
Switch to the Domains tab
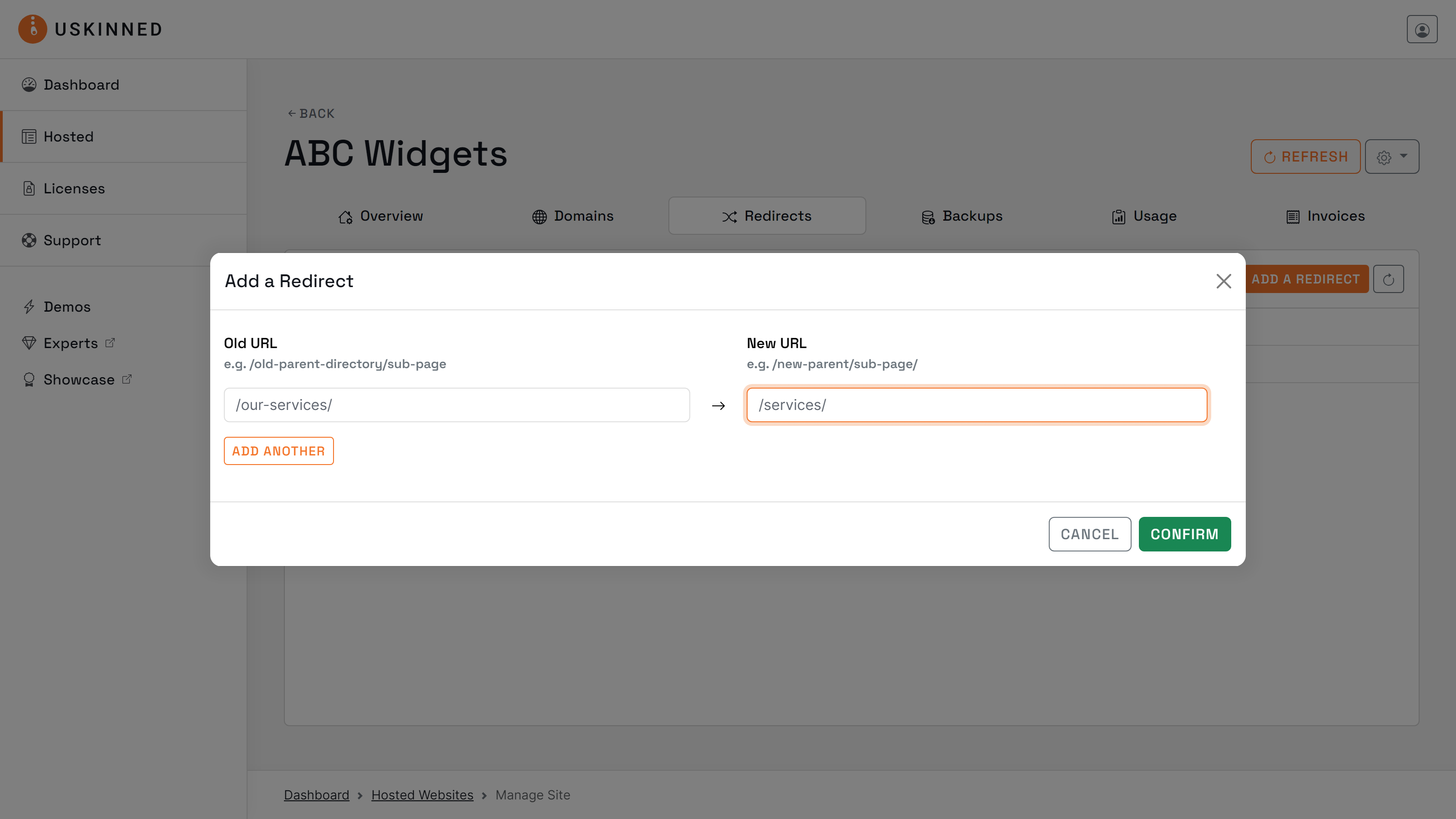572,216
